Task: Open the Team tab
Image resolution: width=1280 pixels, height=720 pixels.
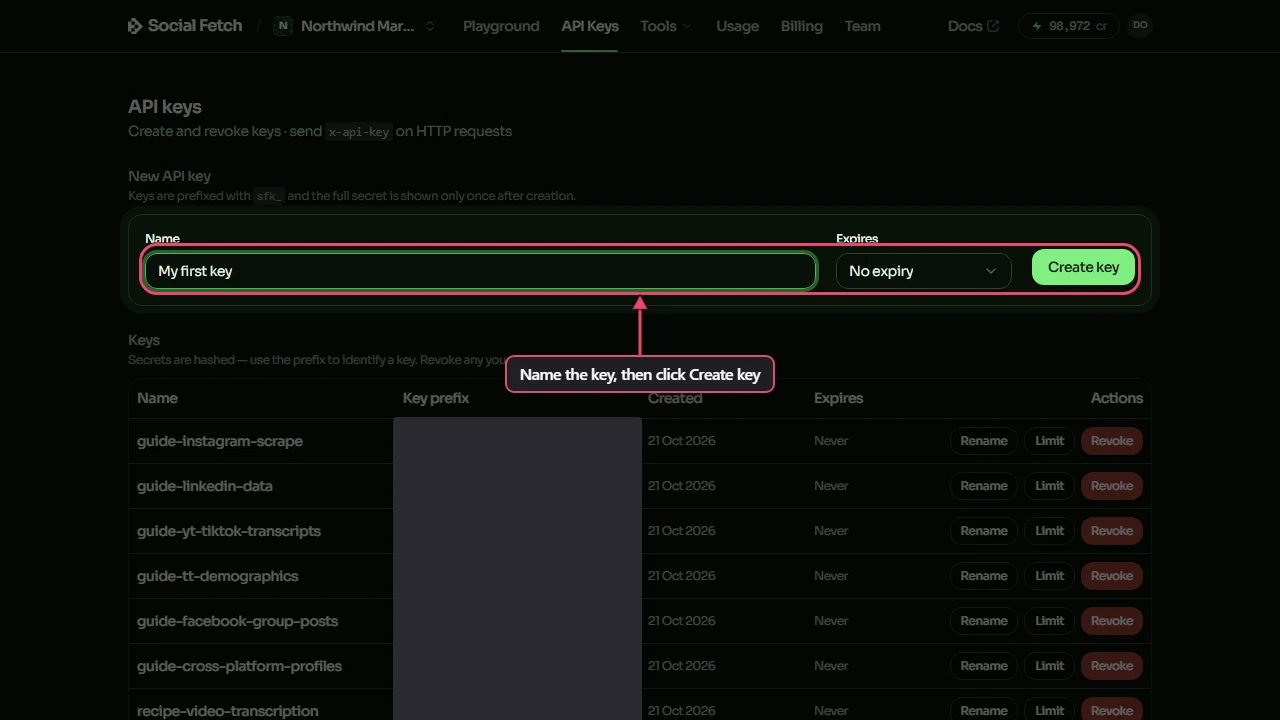Action: [862, 26]
